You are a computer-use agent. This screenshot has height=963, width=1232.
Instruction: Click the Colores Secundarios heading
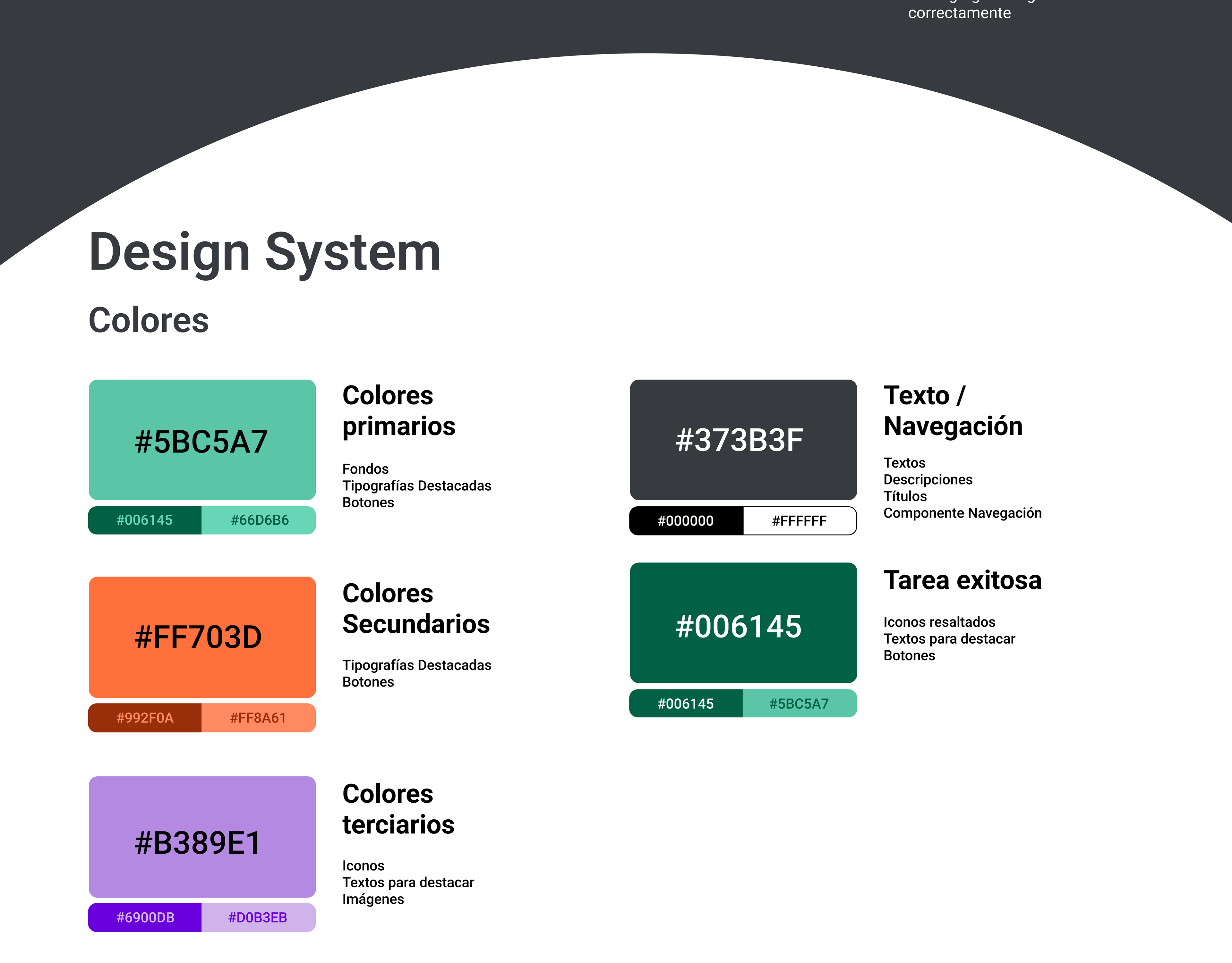pos(416,608)
